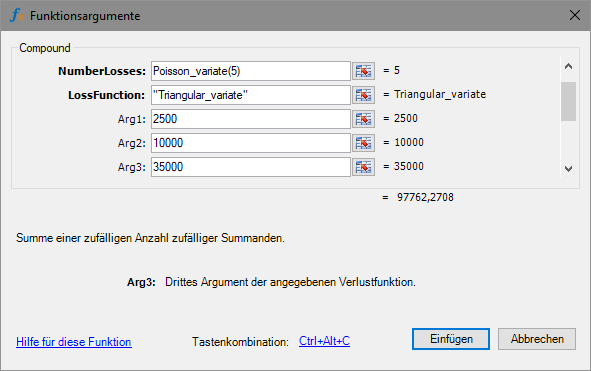Screen dimensions: 591x371
Task: Click the result value 97762,2708
Action: (425, 197)
